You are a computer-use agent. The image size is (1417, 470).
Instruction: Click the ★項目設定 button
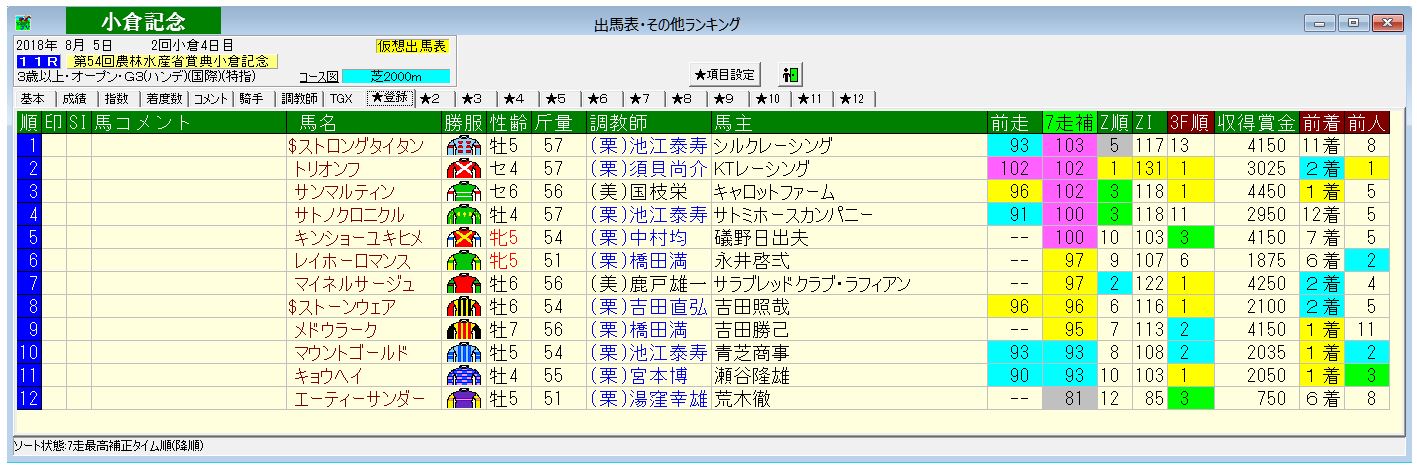(725, 74)
